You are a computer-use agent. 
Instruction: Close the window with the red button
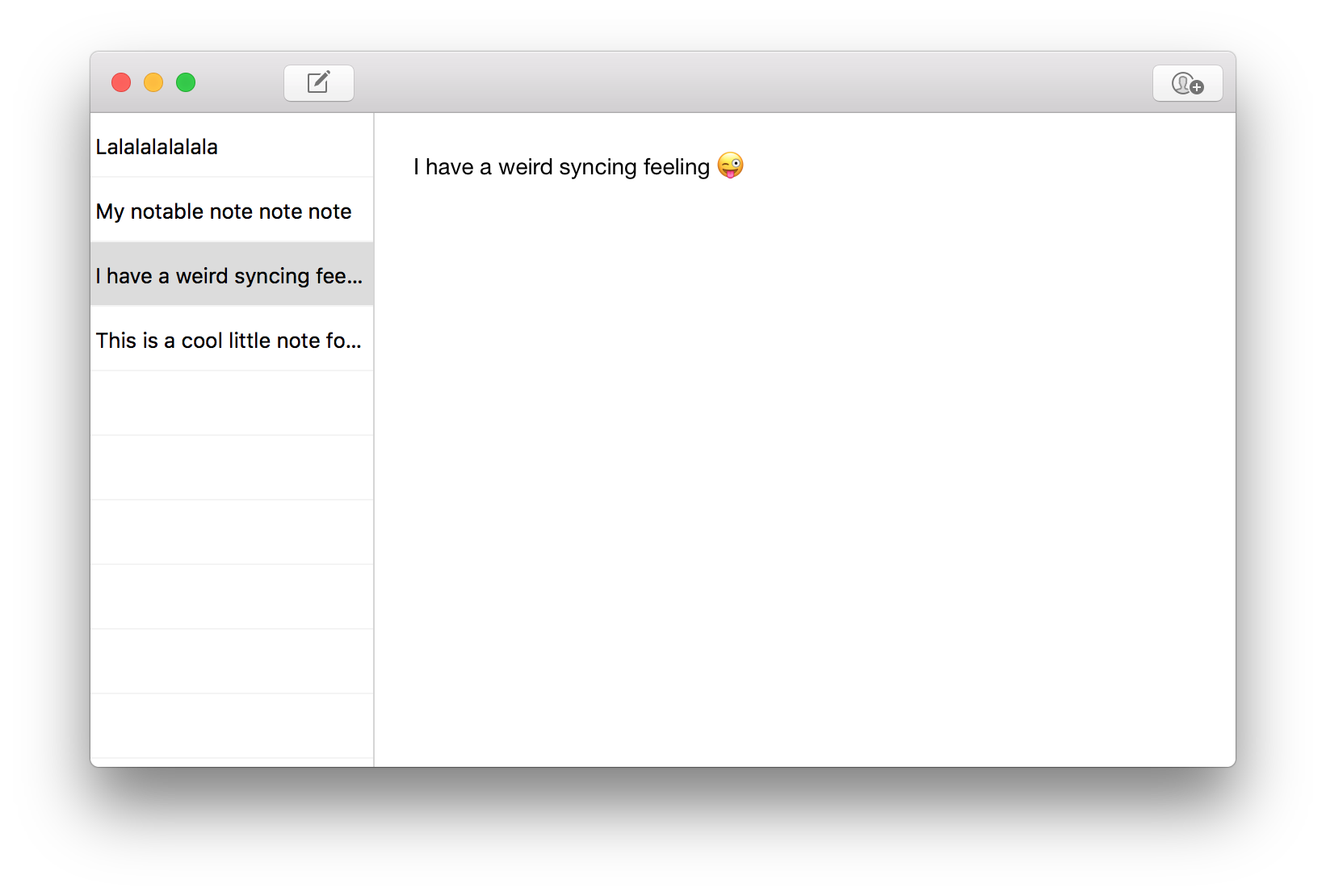tap(121, 82)
